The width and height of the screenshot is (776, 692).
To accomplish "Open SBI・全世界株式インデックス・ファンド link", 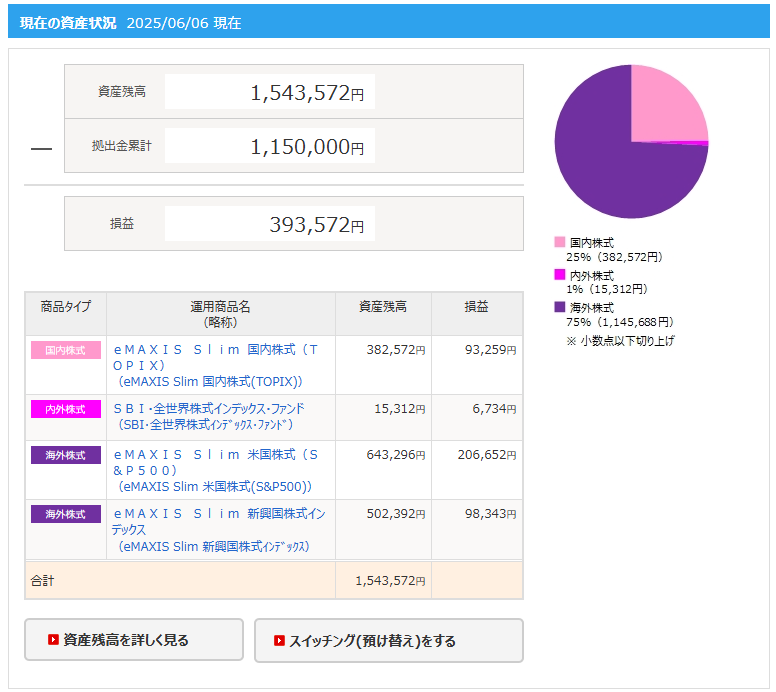I will point(209,409).
